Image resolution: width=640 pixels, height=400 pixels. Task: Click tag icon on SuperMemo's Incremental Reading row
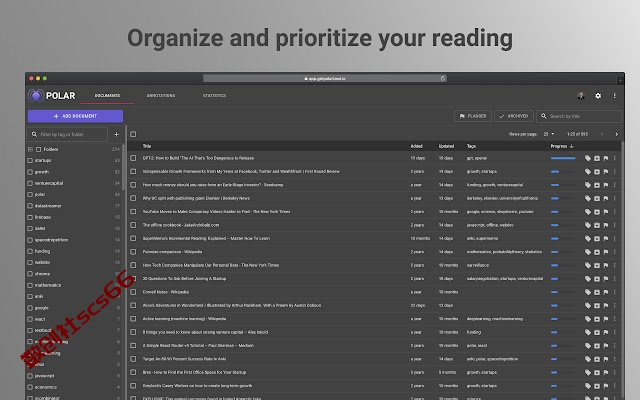[x=588, y=238]
